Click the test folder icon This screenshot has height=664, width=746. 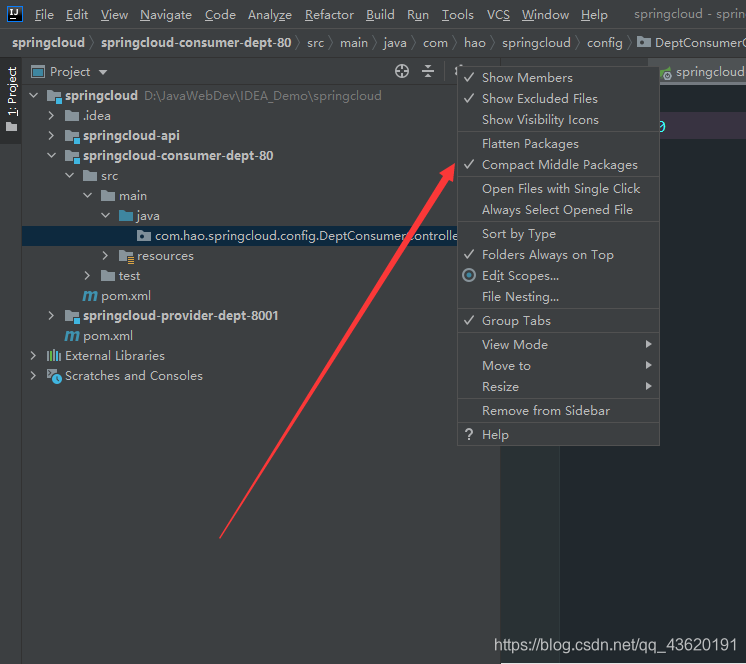coord(108,276)
